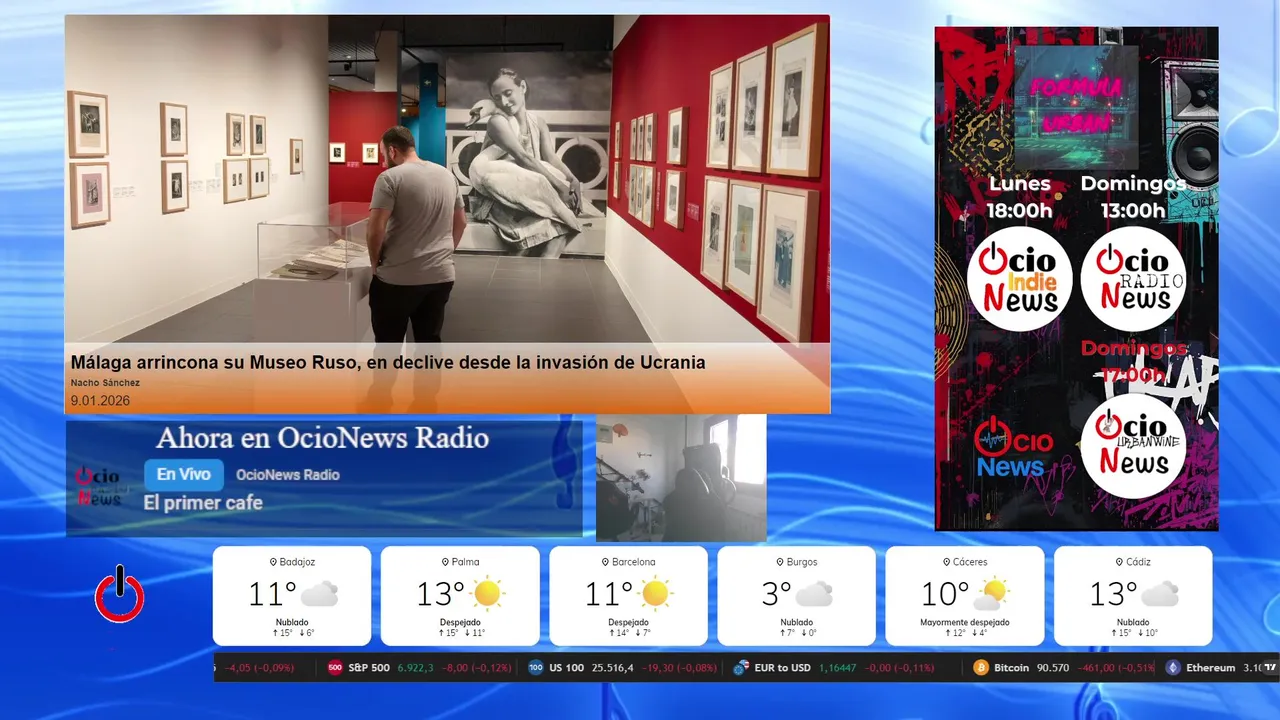Click the S&P 500 value 6.922,3

pos(416,667)
